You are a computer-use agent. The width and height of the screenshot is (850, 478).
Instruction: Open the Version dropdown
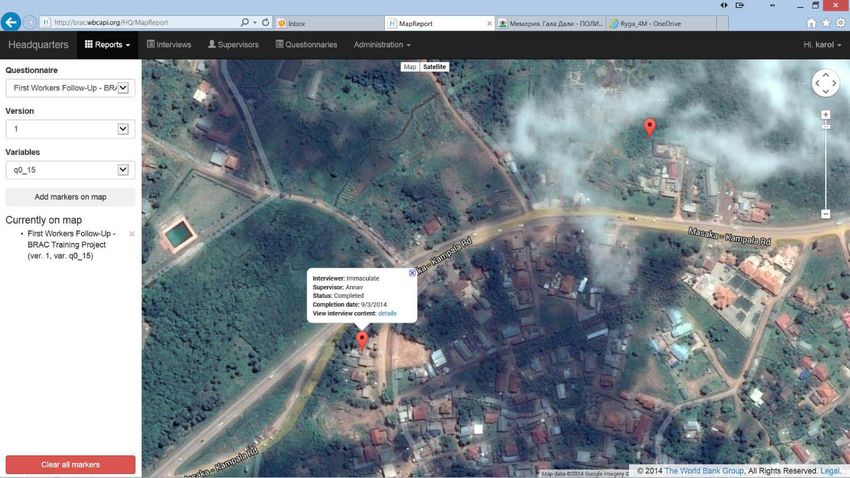coord(70,129)
